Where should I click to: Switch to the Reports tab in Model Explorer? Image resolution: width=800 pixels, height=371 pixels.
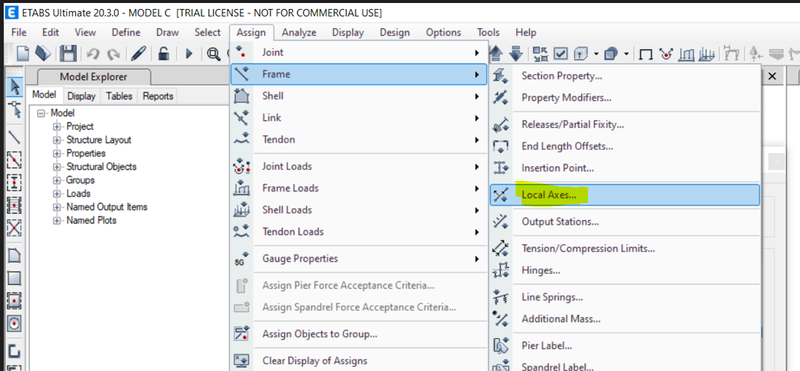coord(158,96)
